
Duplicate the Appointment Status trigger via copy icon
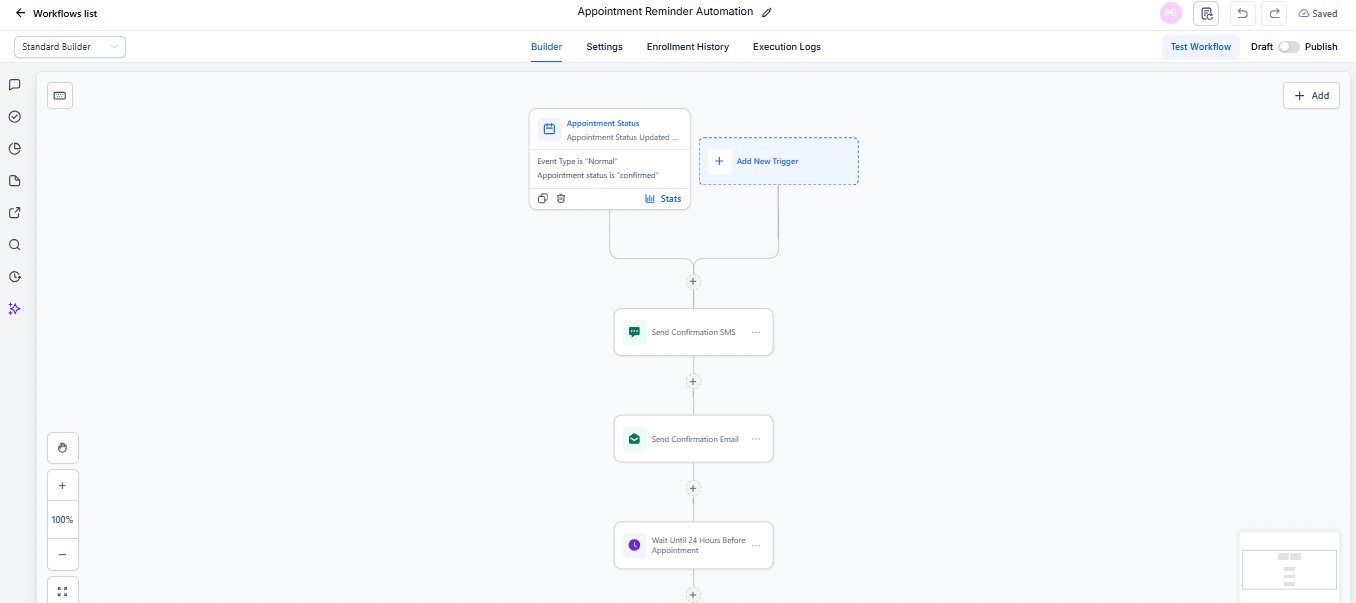[543, 199]
